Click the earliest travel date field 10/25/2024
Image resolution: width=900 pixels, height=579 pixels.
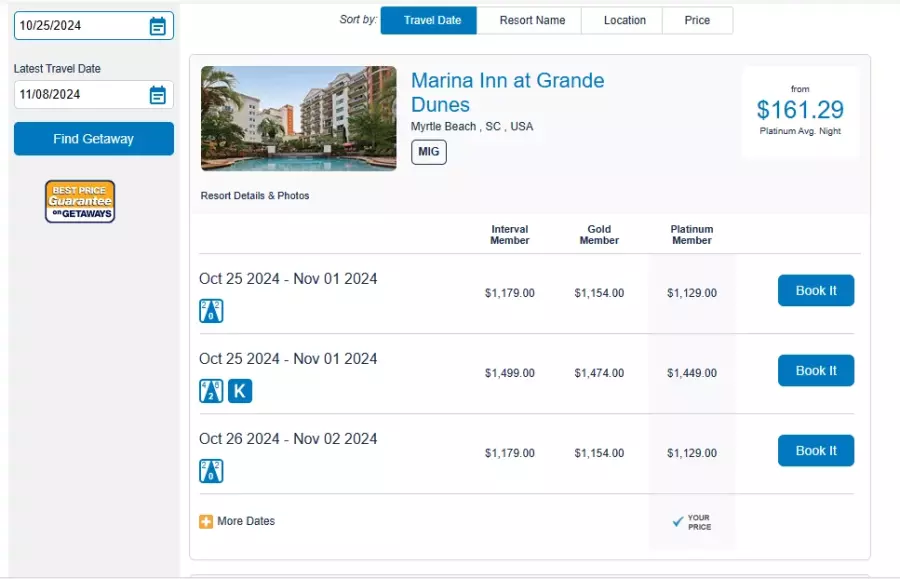94,26
